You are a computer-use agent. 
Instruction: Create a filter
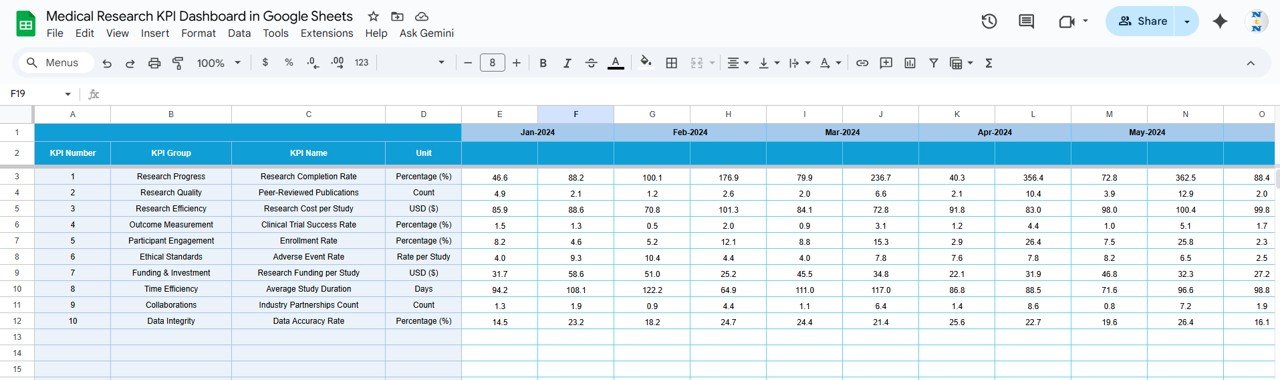click(934, 63)
